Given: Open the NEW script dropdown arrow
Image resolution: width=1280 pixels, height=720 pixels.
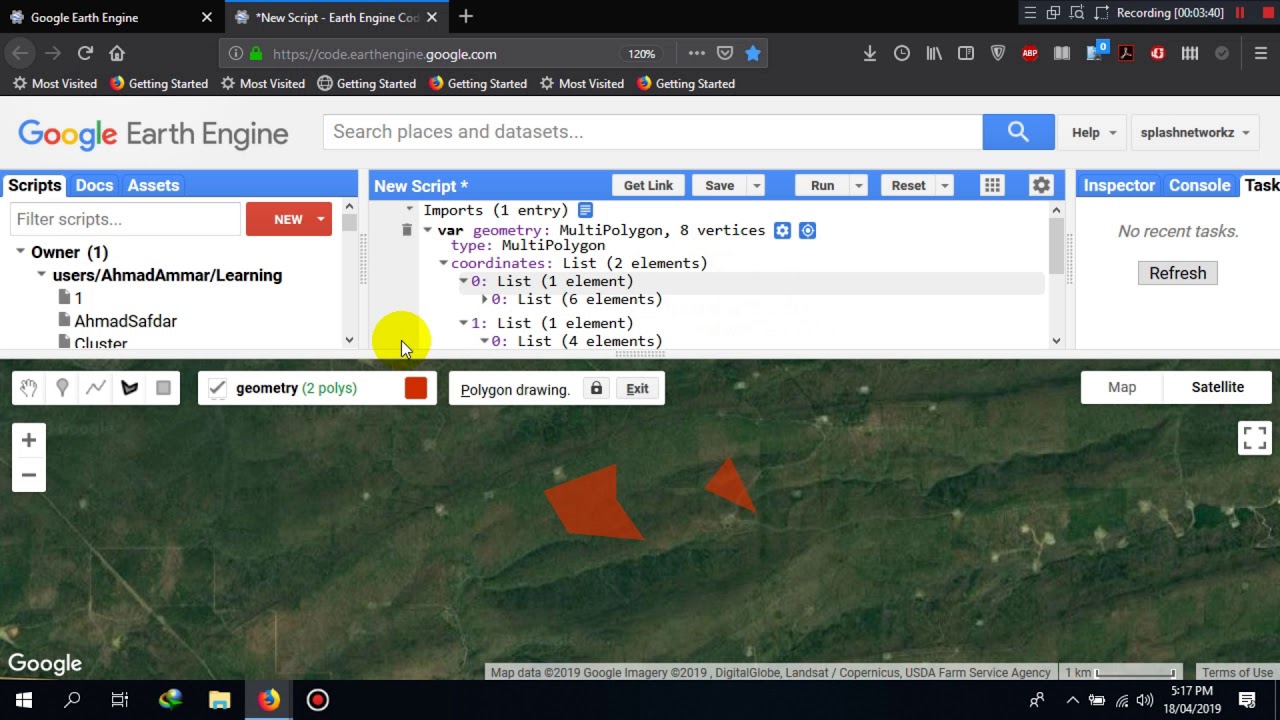Looking at the screenshot, I should [x=321, y=219].
